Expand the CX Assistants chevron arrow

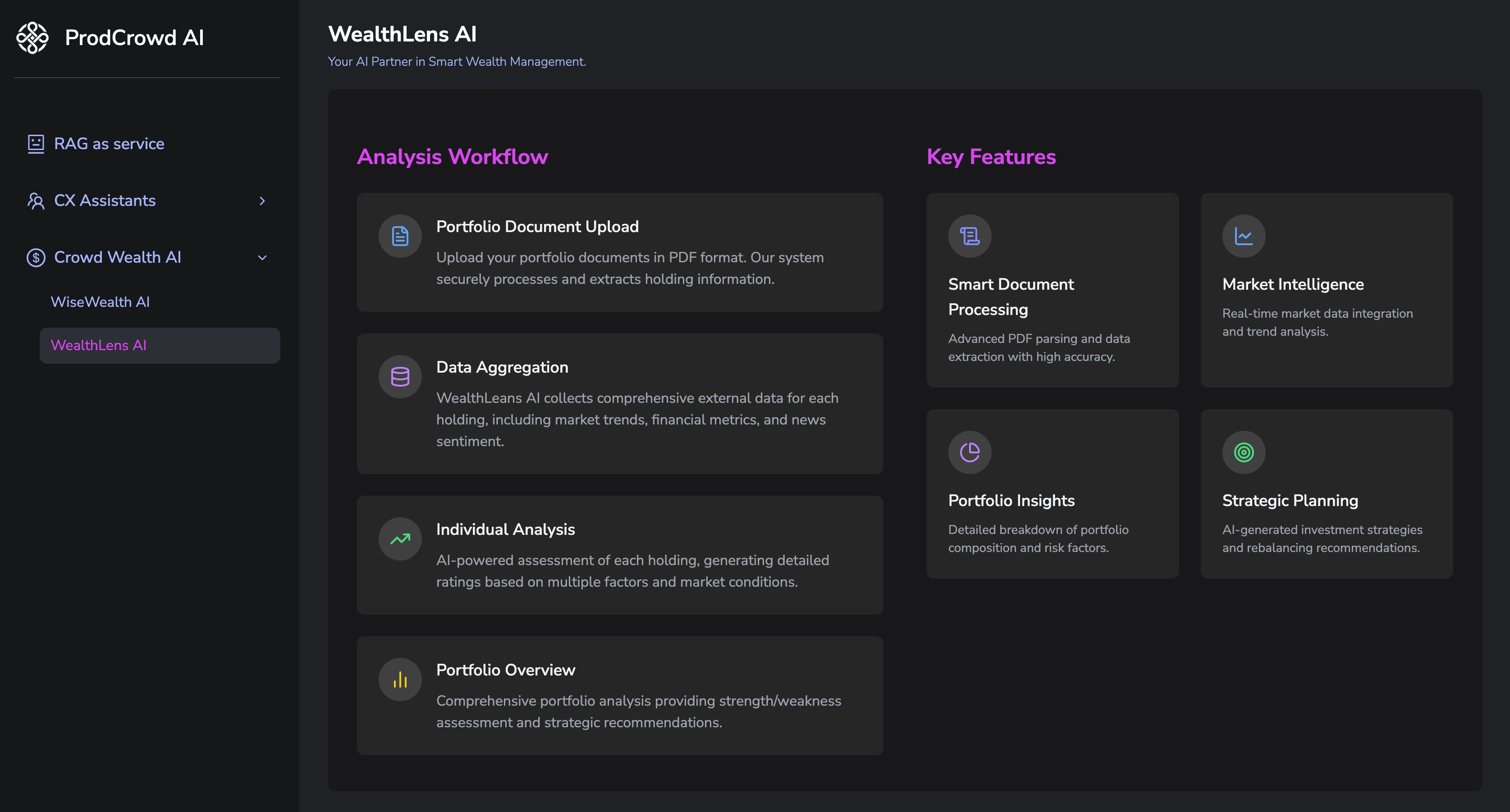262,201
